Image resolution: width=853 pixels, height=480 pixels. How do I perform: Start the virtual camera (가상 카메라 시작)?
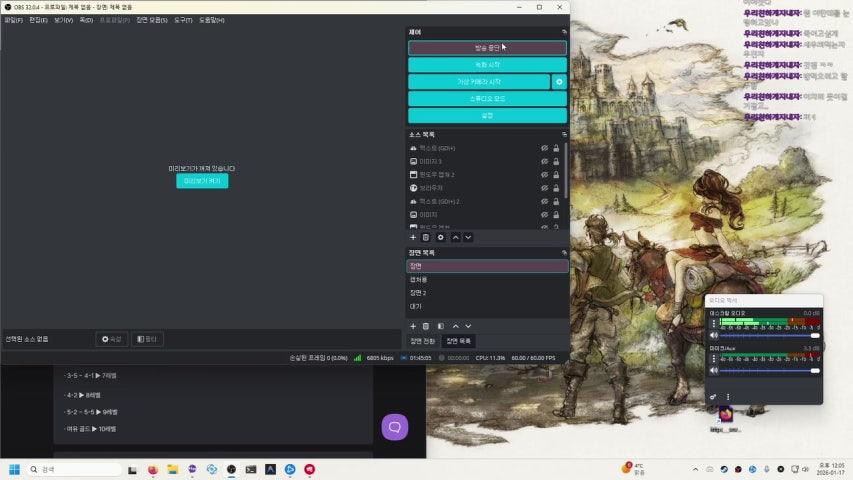pos(479,82)
